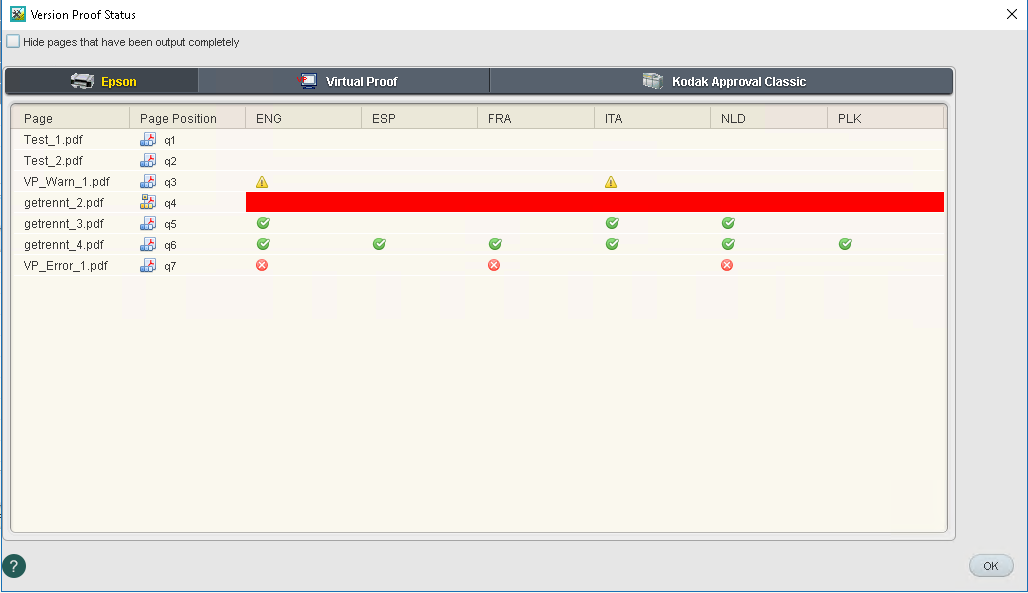Click warning icon for VP_Warn_1.pdf under ITA
This screenshot has height=593, width=1028.
point(611,182)
